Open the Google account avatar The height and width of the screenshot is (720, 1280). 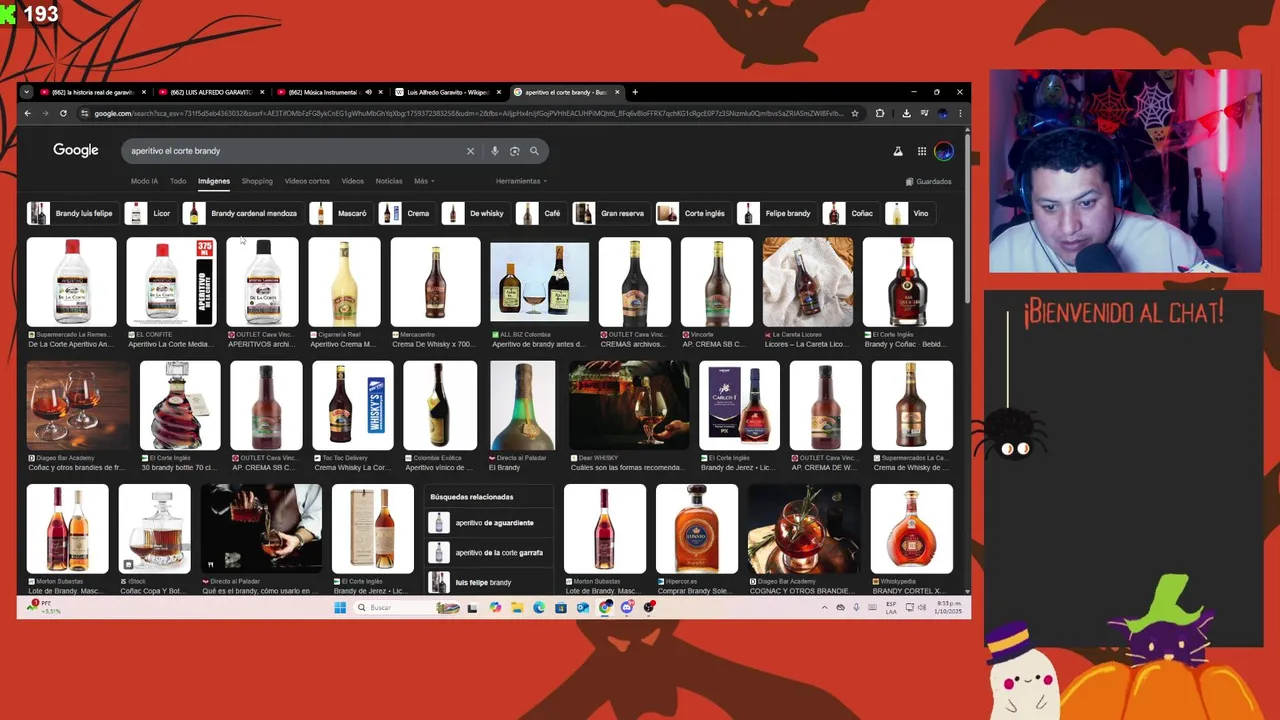(944, 151)
